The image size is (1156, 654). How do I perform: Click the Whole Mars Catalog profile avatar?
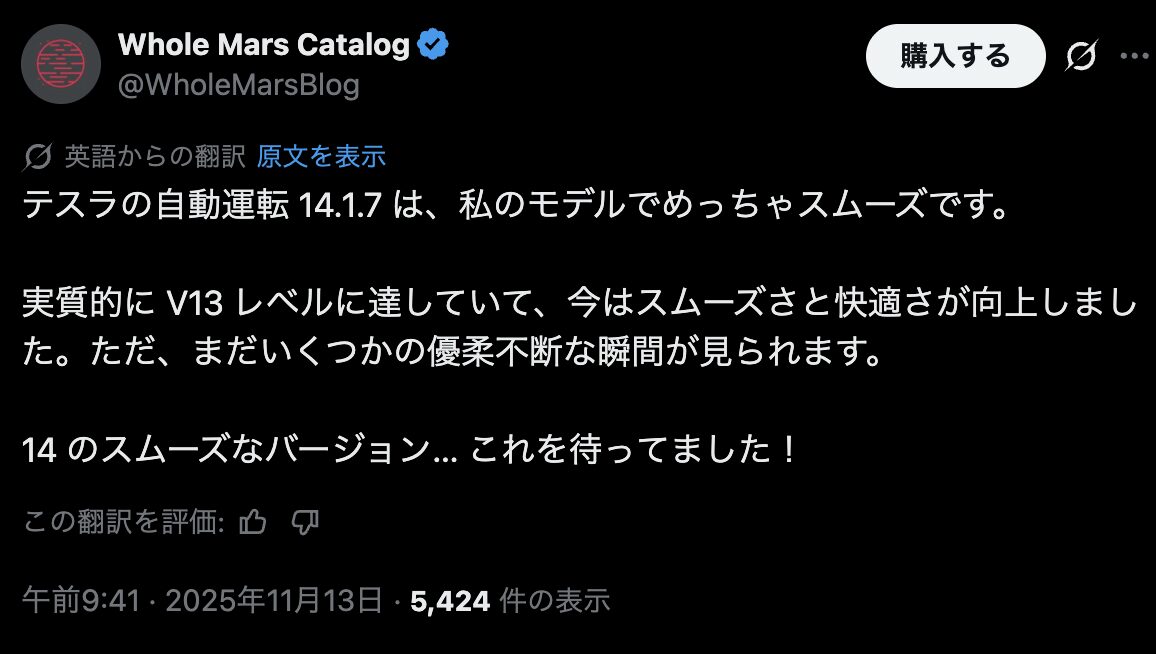click(x=61, y=64)
